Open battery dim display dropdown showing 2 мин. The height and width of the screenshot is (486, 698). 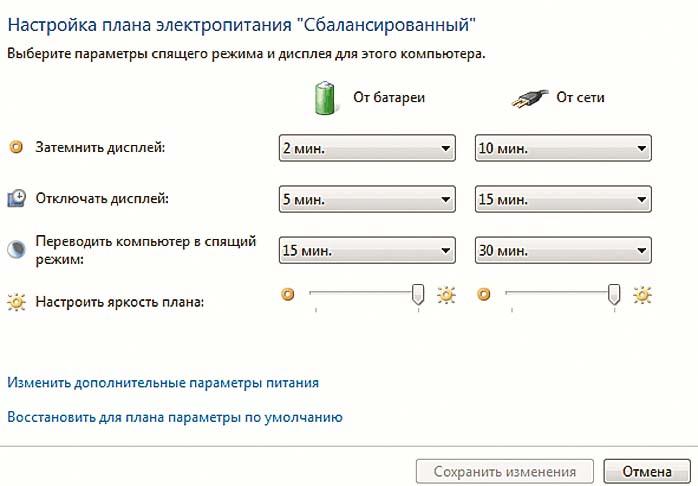(x=366, y=149)
